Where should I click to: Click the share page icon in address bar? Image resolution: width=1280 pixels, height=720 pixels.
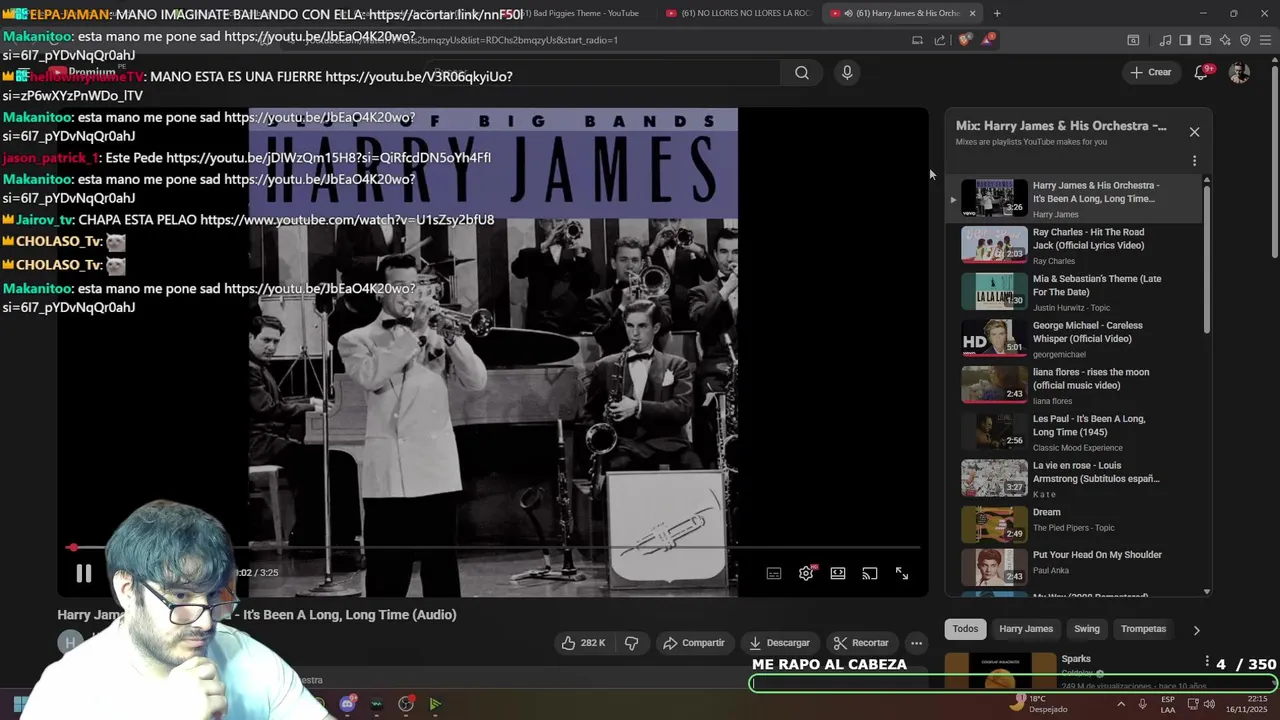click(x=940, y=40)
